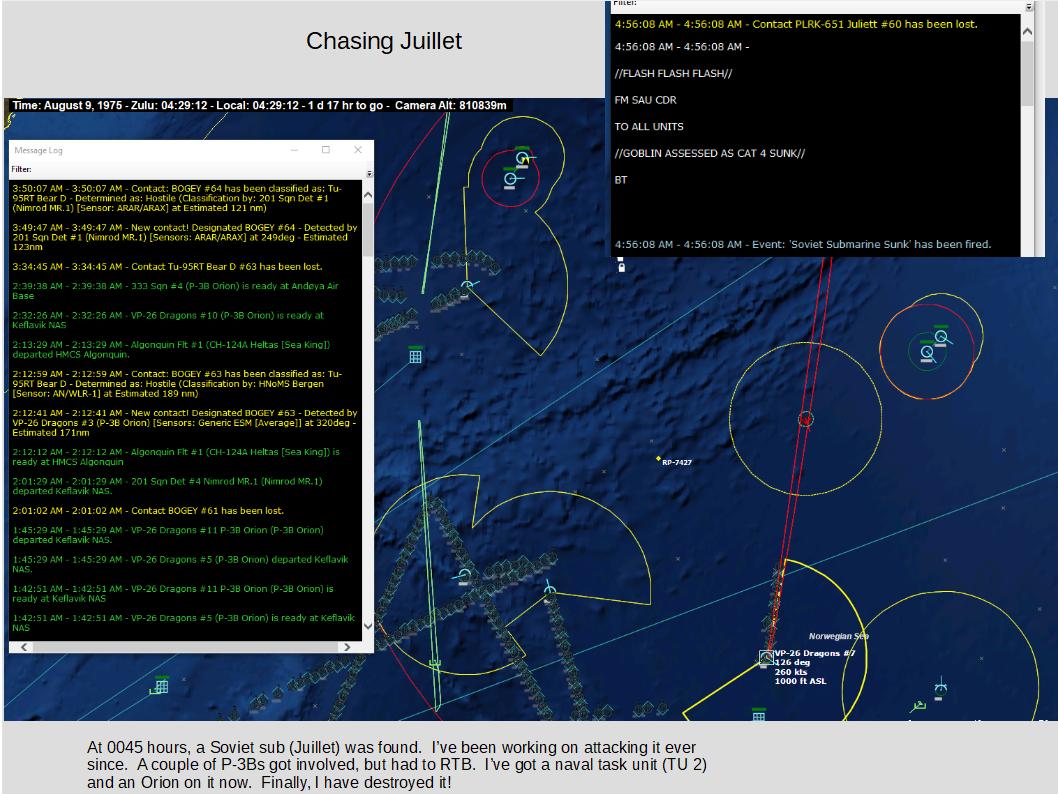The height and width of the screenshot is (794, 1058).
Task: Click the 'Message Log' window title
Action: (x=38, y=150)
